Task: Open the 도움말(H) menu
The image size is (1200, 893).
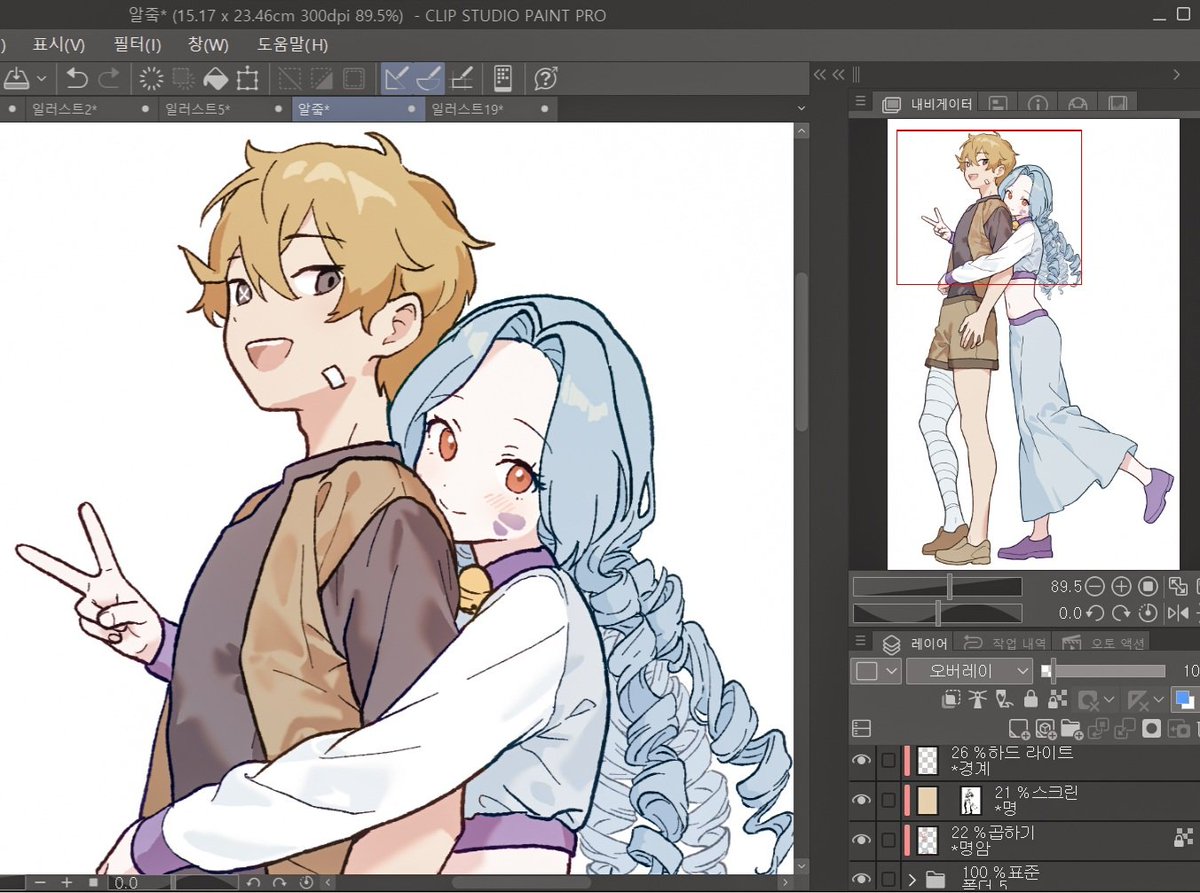Action: [292, 45]
